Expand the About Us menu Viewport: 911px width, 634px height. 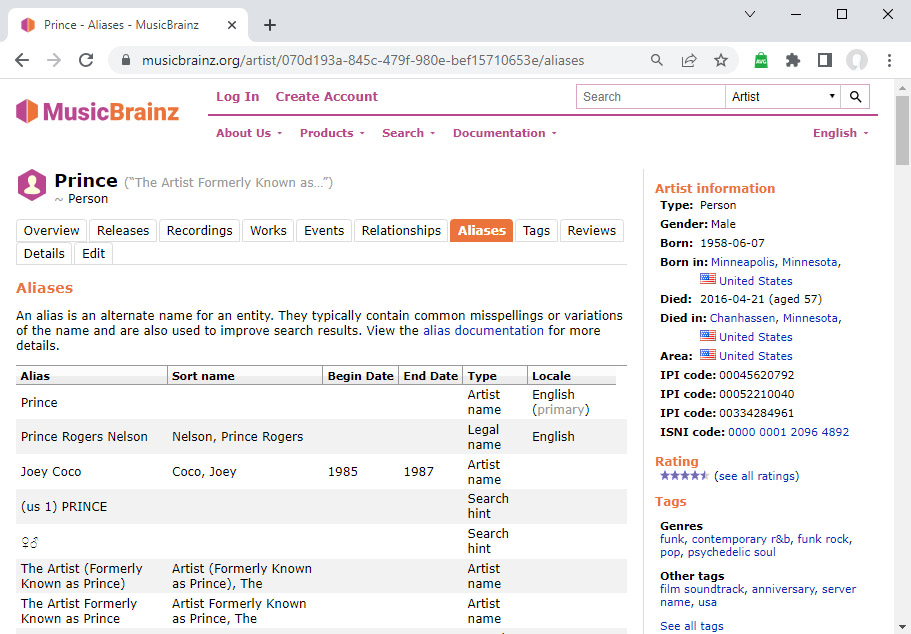coord(249,133)
